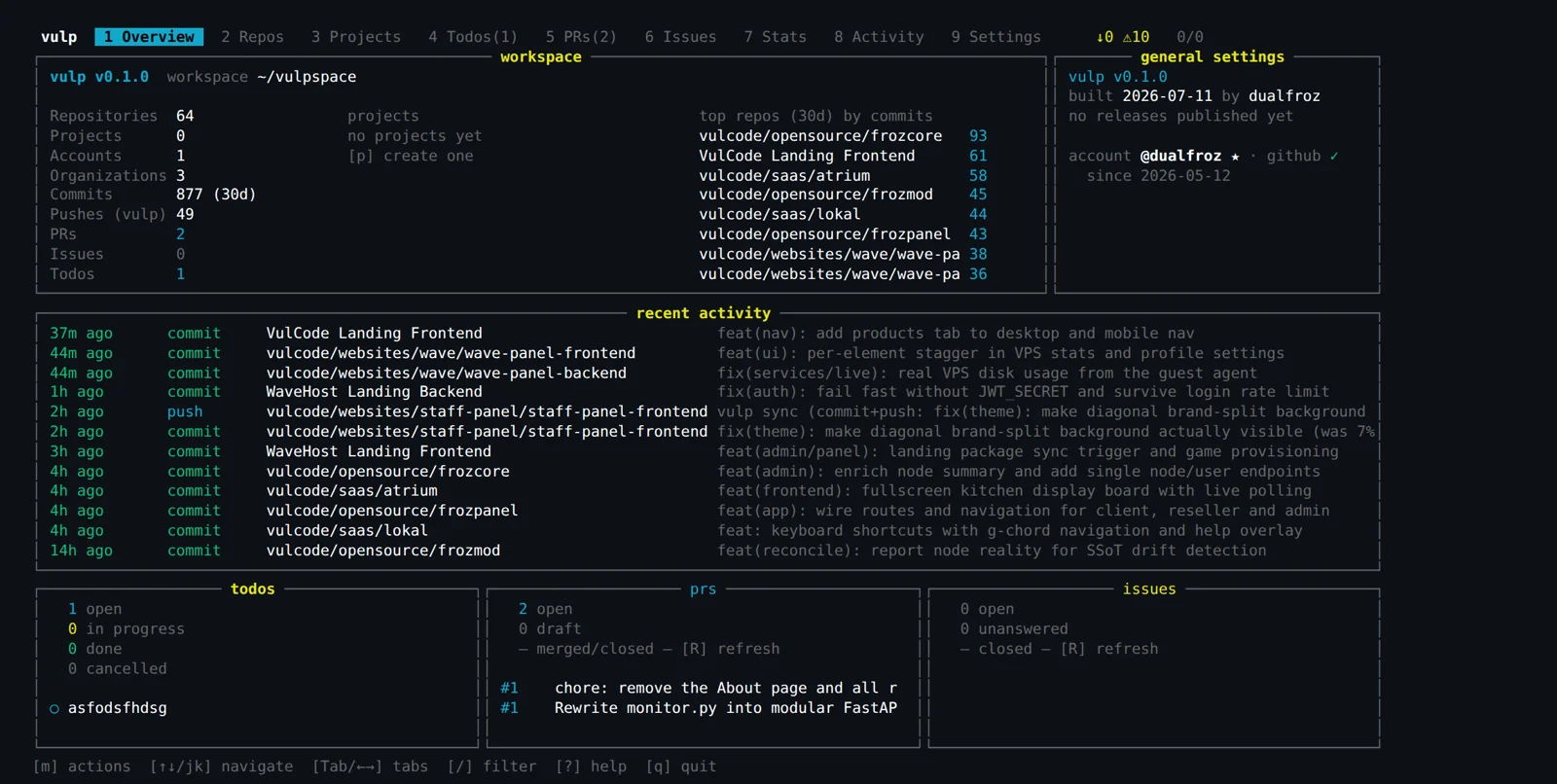The height and width of the screenshot is (784, 1557).
Task: Open the 5 PRs(2) tab
Action: 581,37
